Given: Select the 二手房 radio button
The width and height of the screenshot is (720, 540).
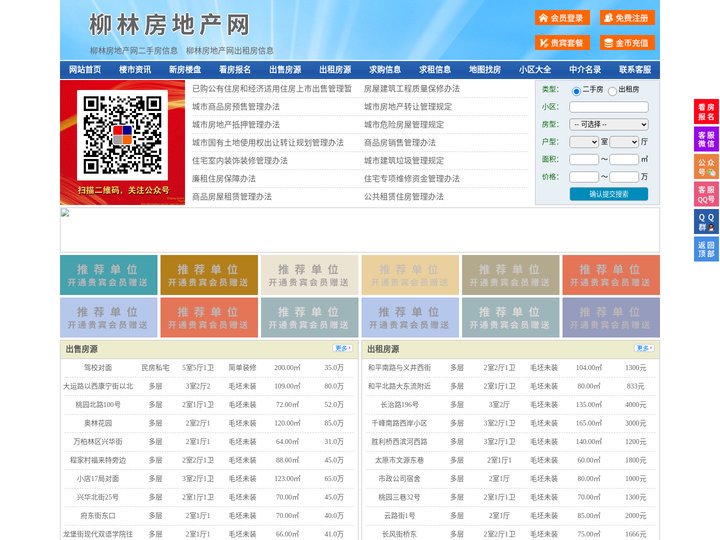Looking at the screenshot, I should coord(576,91).
